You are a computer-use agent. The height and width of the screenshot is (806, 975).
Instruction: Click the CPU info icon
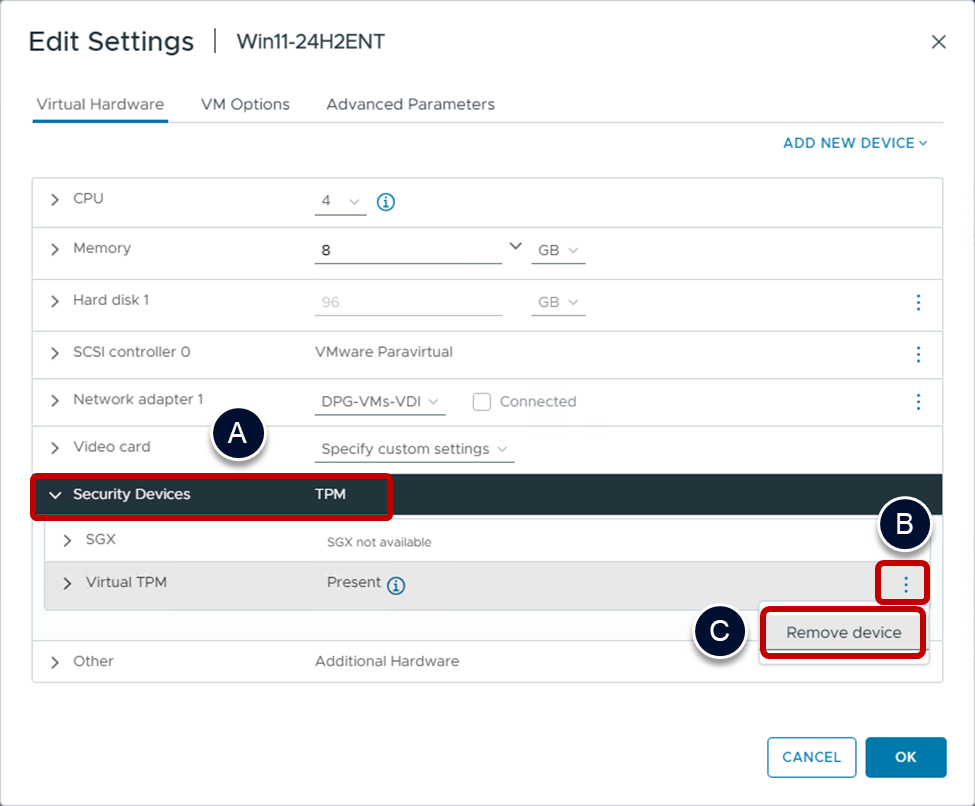[386, 202]
